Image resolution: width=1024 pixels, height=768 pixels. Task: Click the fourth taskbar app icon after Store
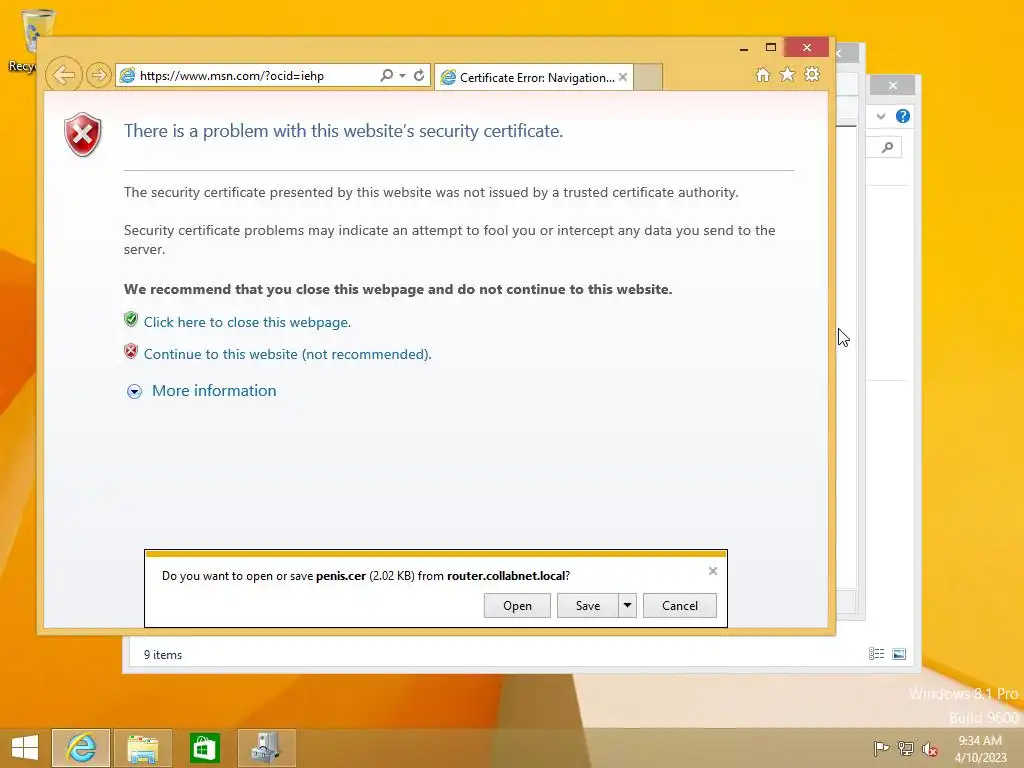[x=266, y=748]
